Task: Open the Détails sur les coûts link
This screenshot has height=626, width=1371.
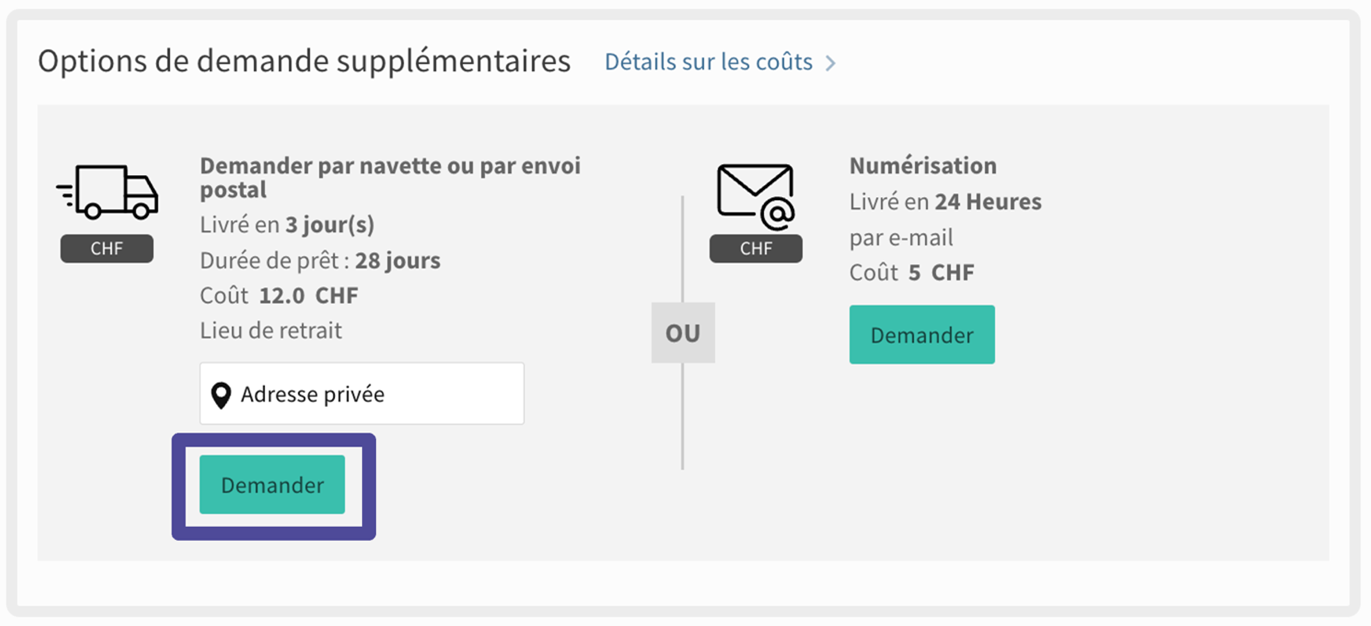Action: coord(708,62)
